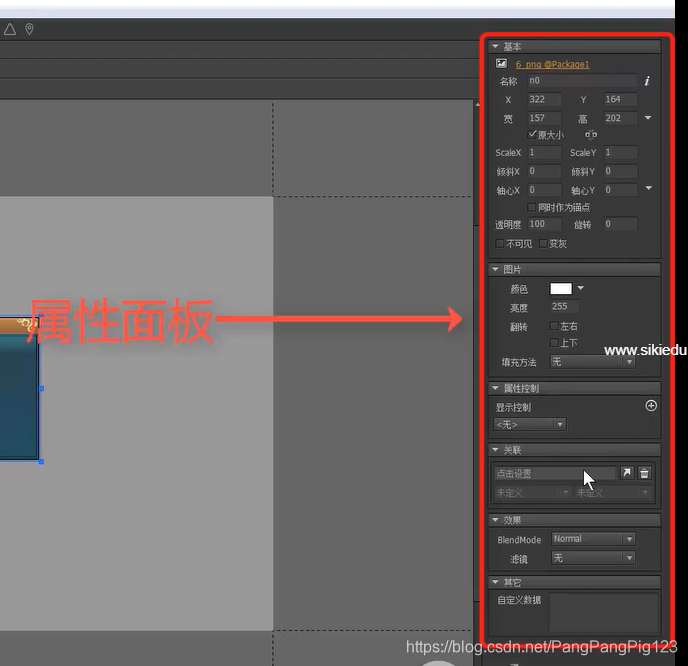Screen dimensions: 688x666
Task: Toggle the 原大小 checkbox
Action: point(532,134)
